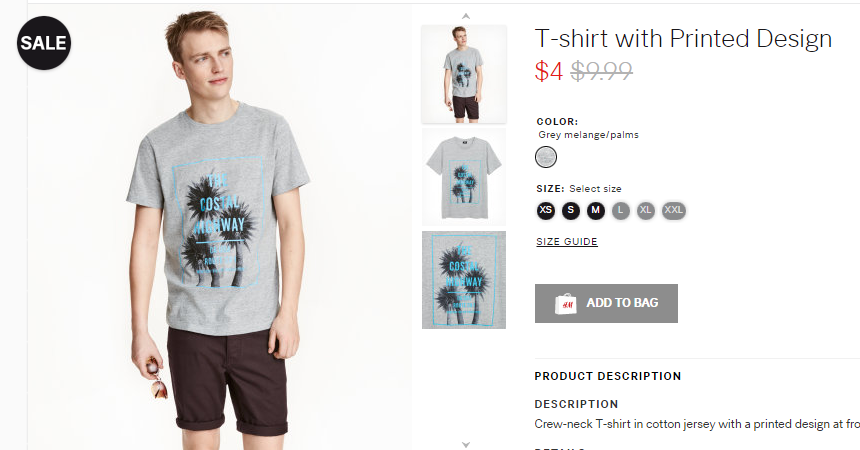The image size is (860, 450).
Task: Select size M
Action: 596,210
